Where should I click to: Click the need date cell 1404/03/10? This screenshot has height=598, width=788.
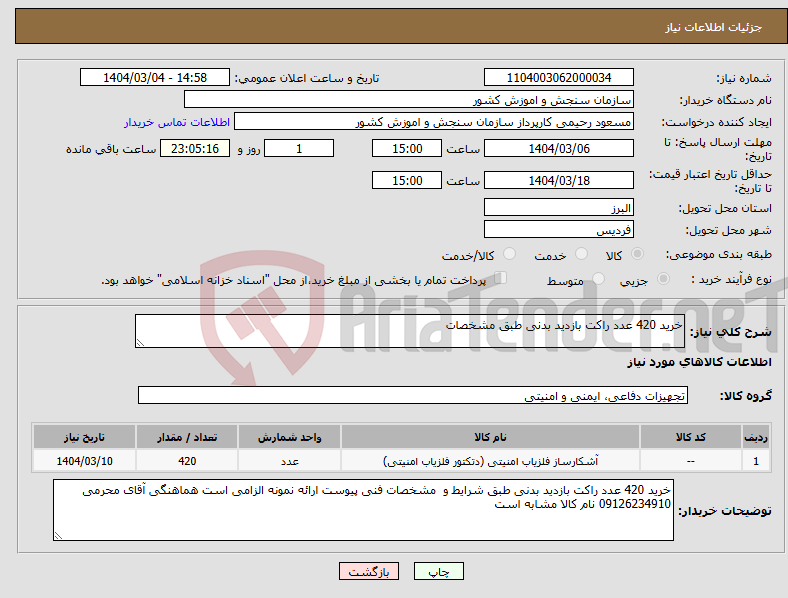84,461
